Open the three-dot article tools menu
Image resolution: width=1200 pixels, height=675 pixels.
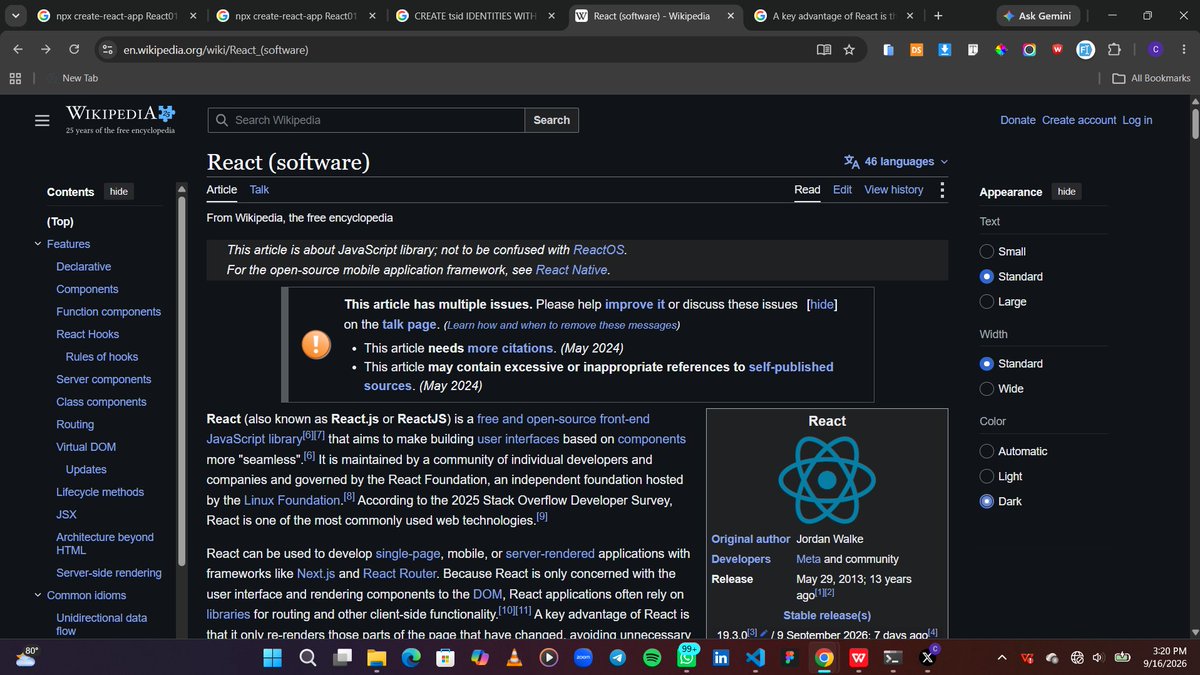942,190
